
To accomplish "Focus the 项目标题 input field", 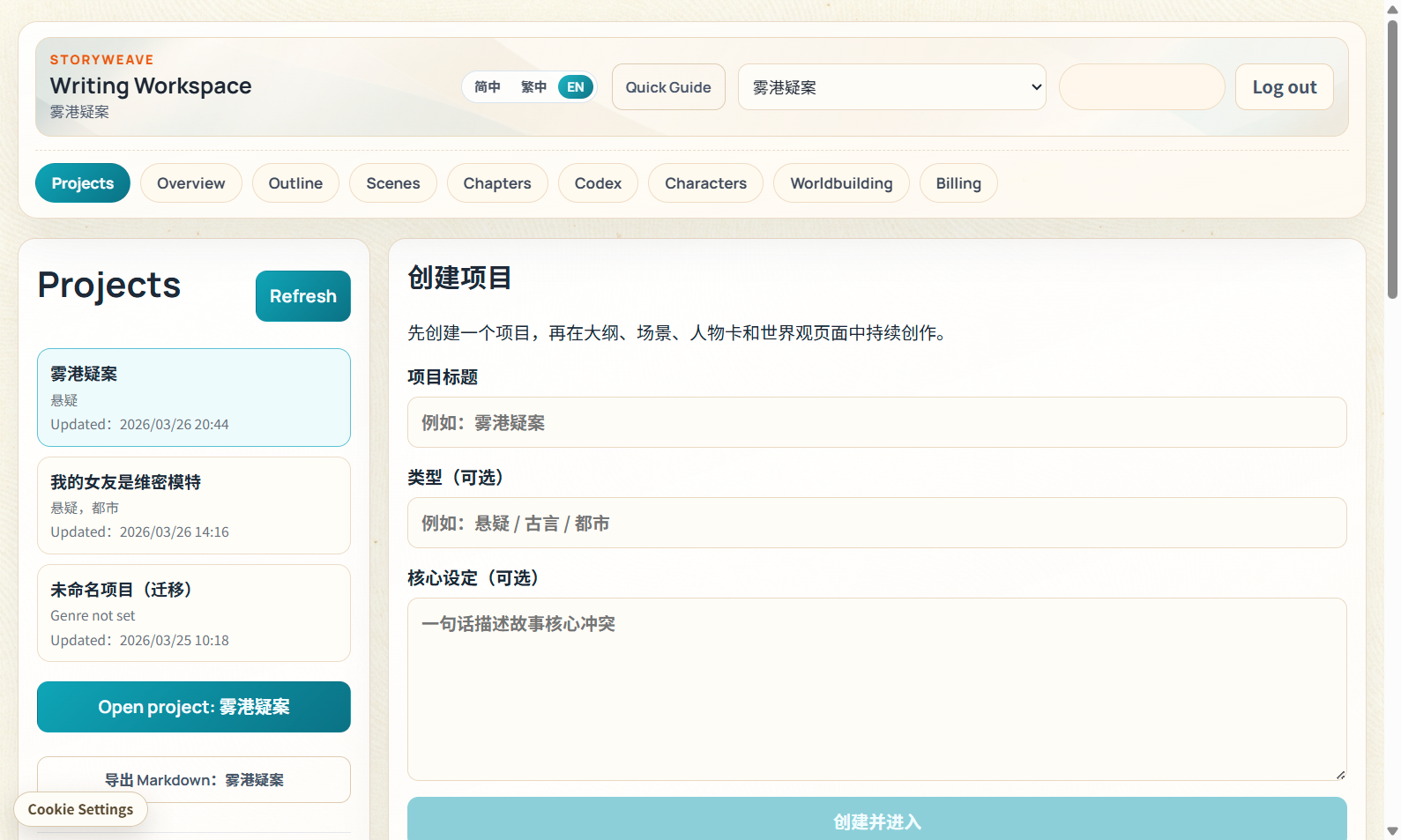I will pyautogui.click(x=876, y=422).
